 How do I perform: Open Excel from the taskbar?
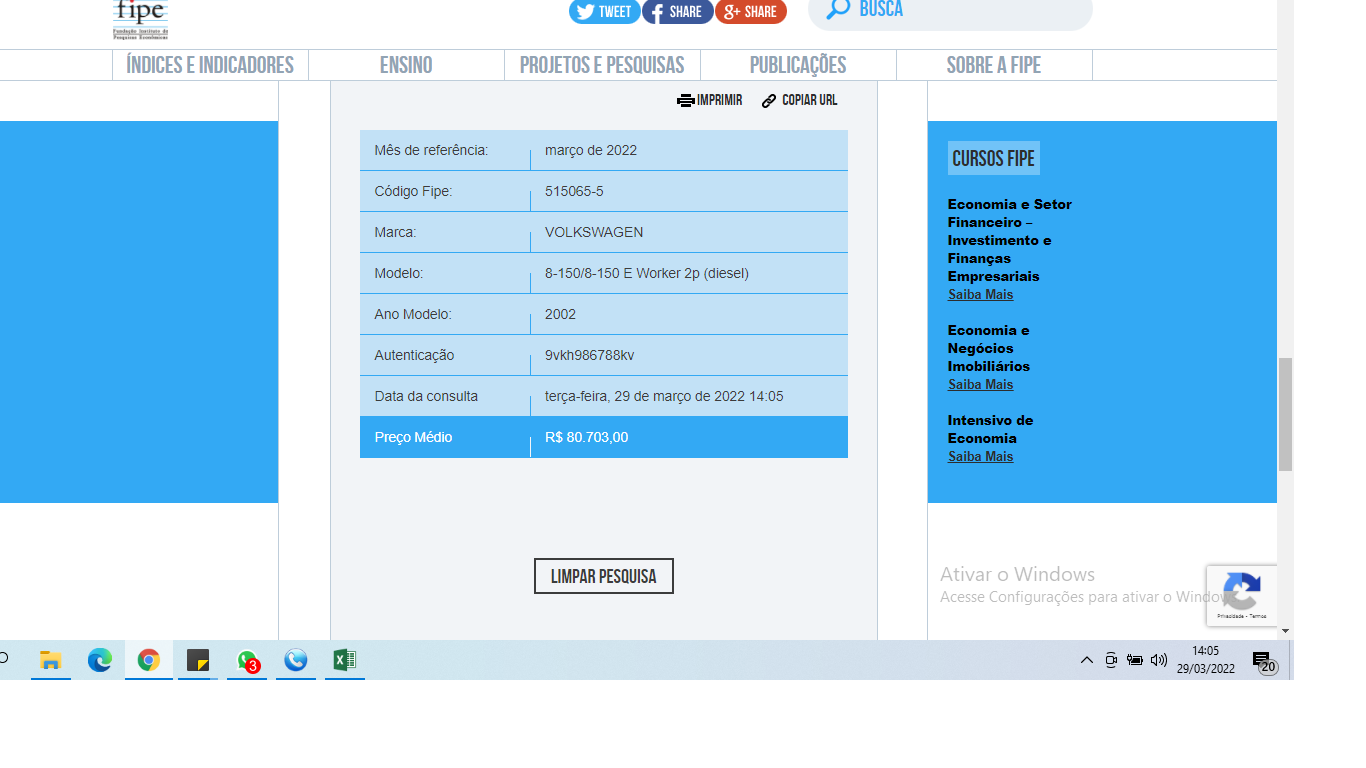click(344, 660)
